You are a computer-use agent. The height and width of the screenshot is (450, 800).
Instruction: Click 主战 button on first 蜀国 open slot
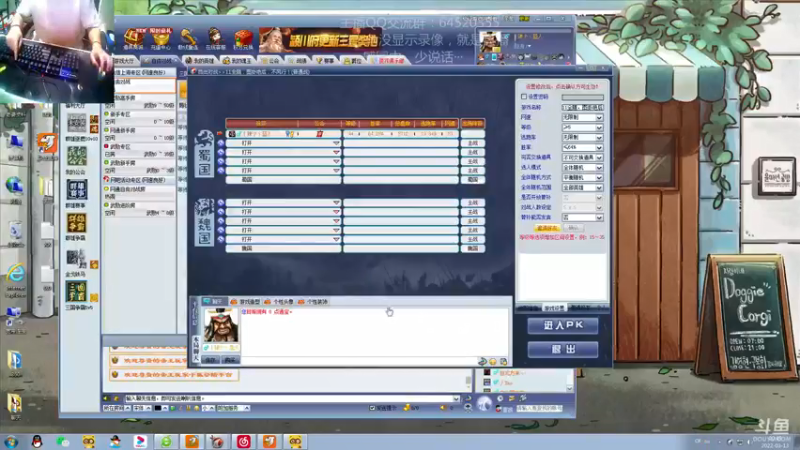[473, 143]
